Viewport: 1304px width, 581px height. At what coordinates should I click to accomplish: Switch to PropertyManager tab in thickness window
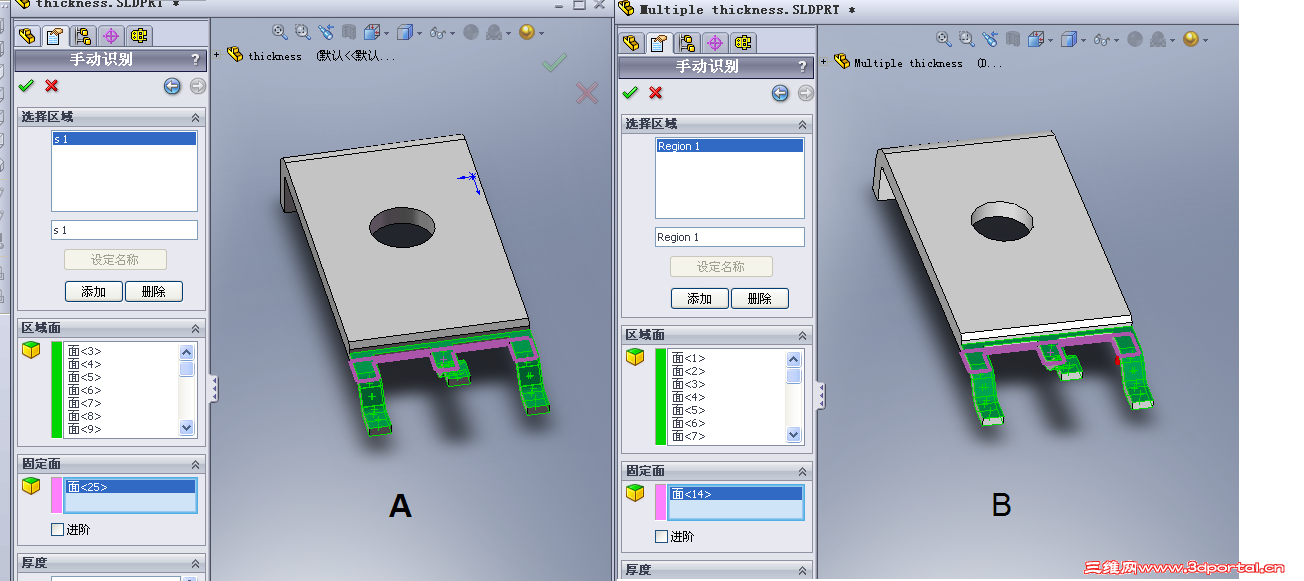point(56,36)
